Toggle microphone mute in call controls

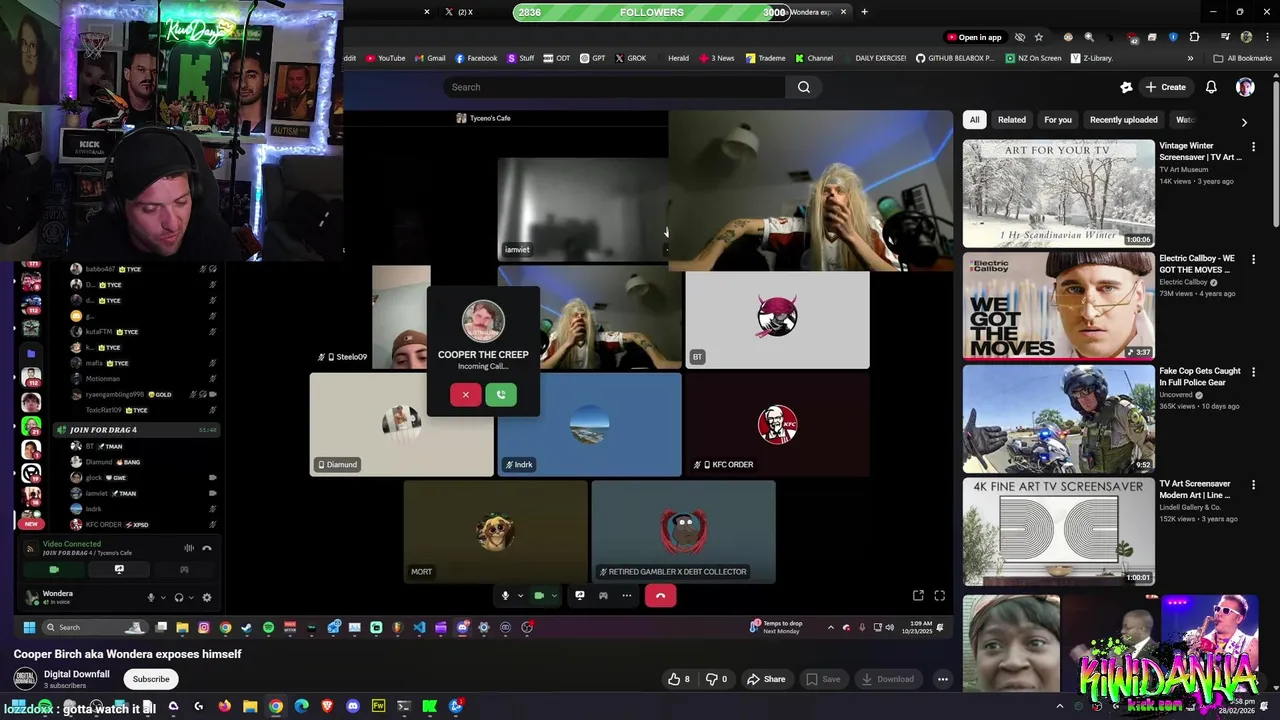pyautogui.click(x=505, y=596)
